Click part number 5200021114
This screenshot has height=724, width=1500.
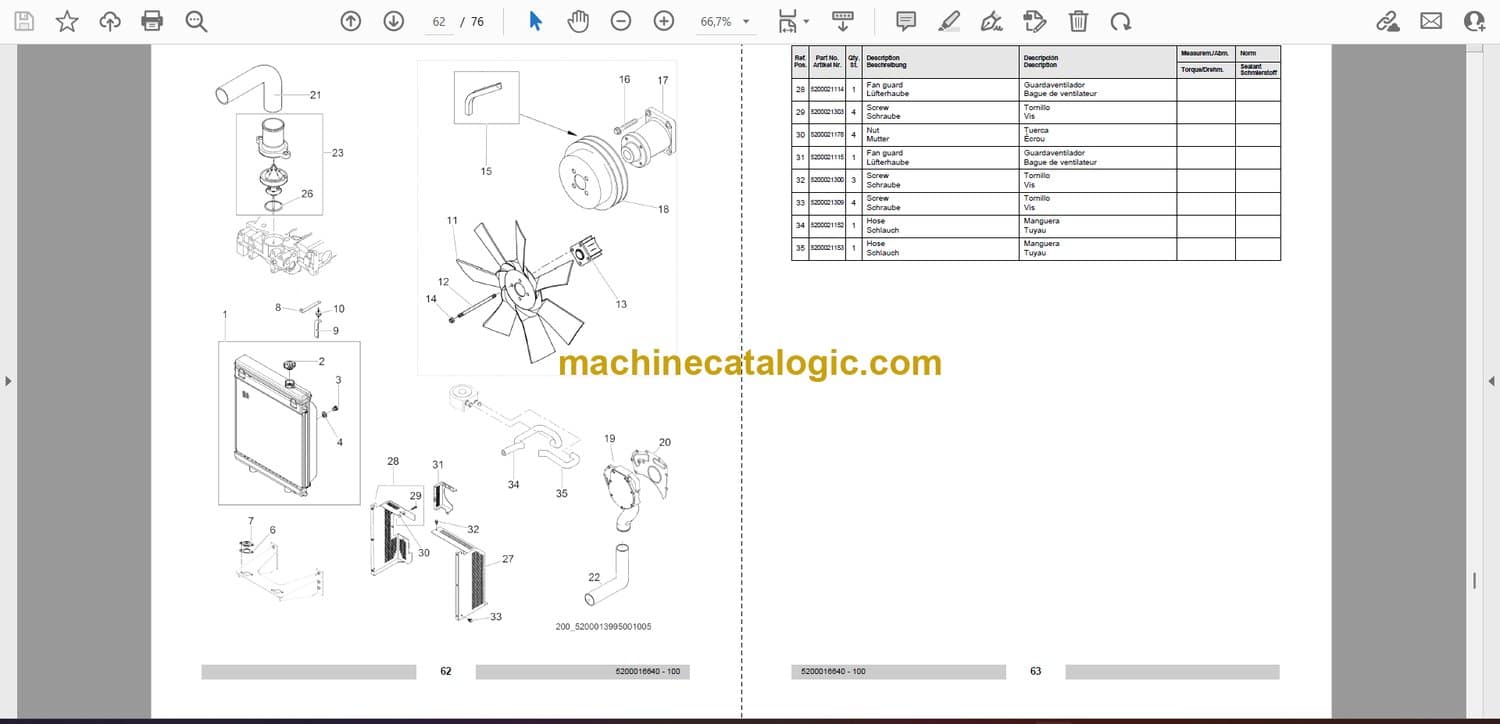tap(827, 90)
